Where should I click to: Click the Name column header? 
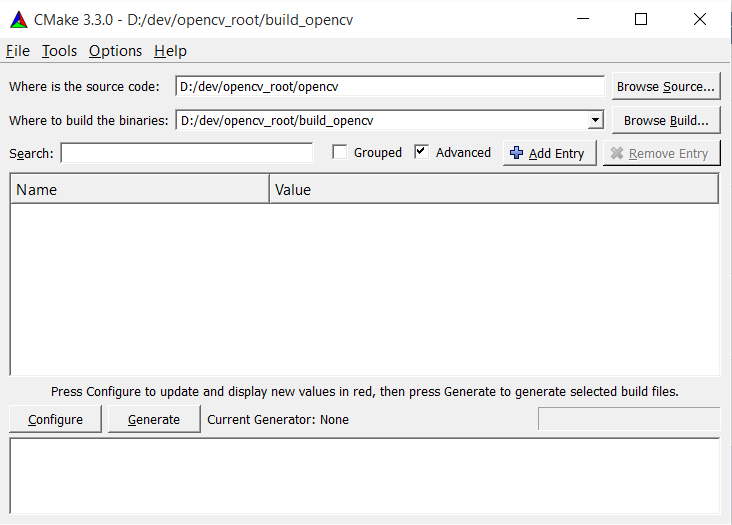click(x=140, y=189)
